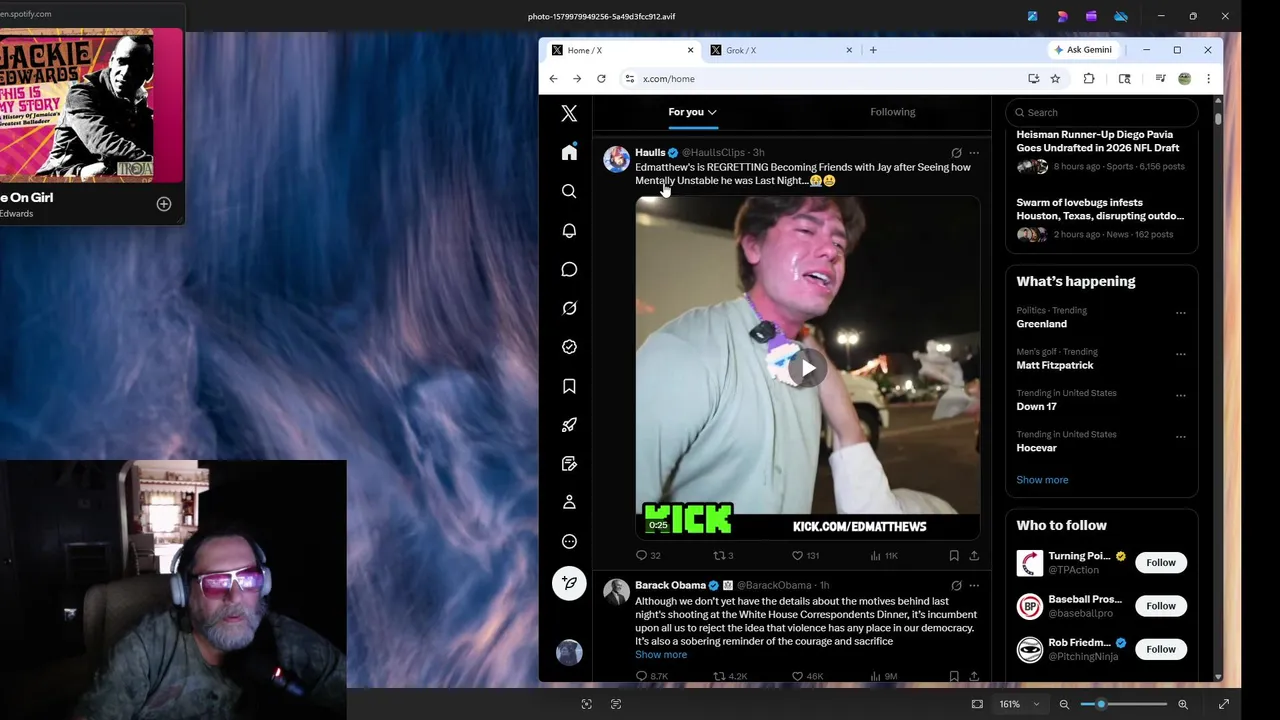The width and height of the screenshot is (1280, 720).
Task: Close the Home / X tab
Action: click(690, 50)
